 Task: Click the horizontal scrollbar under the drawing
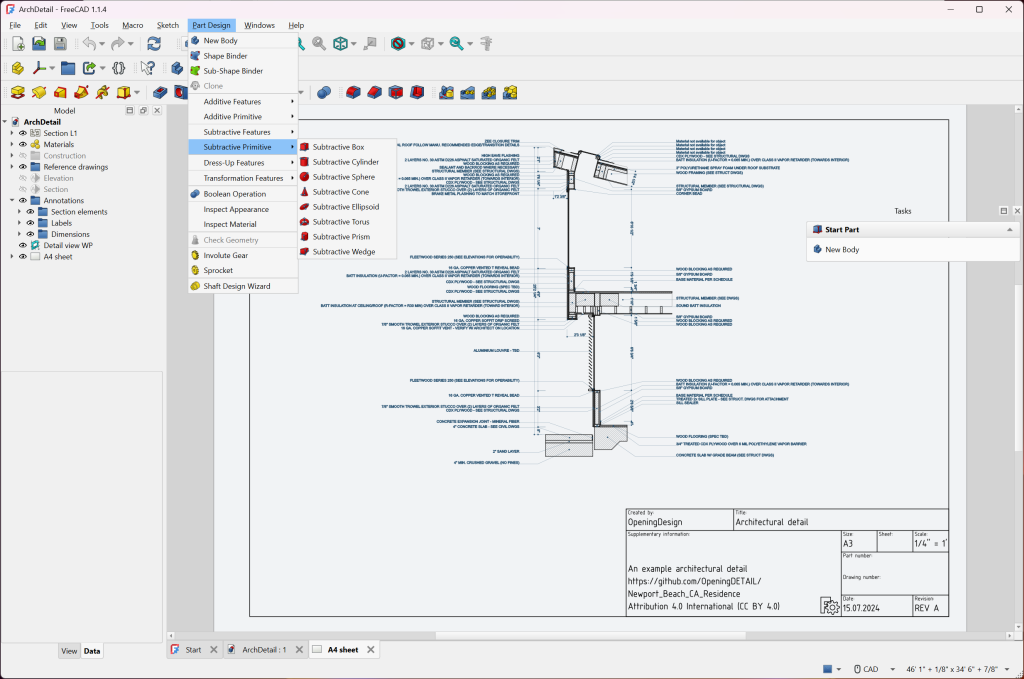[x=590, y=635]
